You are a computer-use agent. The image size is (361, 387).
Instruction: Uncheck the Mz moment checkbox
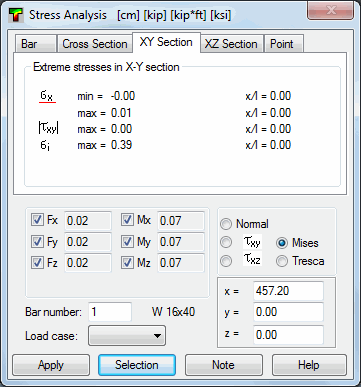[127, 263]
